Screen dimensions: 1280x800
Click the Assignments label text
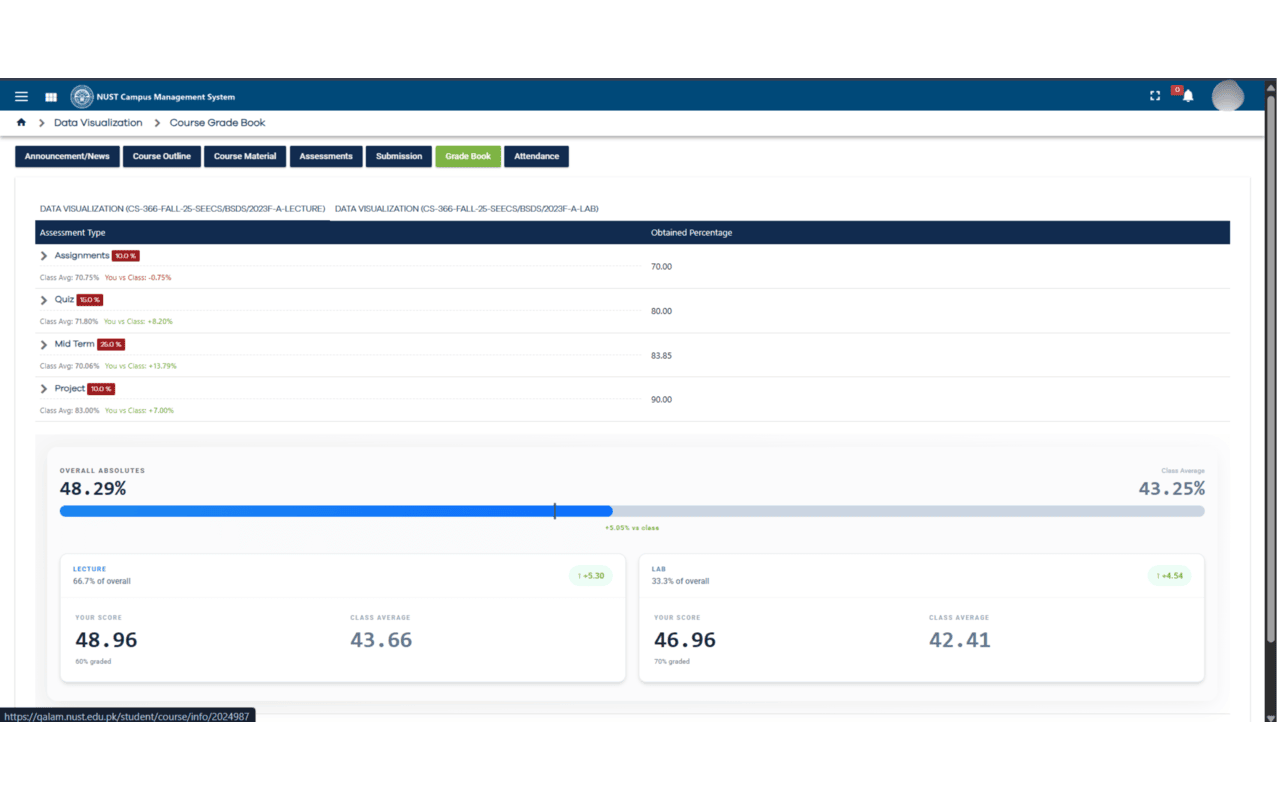point(82,256)
